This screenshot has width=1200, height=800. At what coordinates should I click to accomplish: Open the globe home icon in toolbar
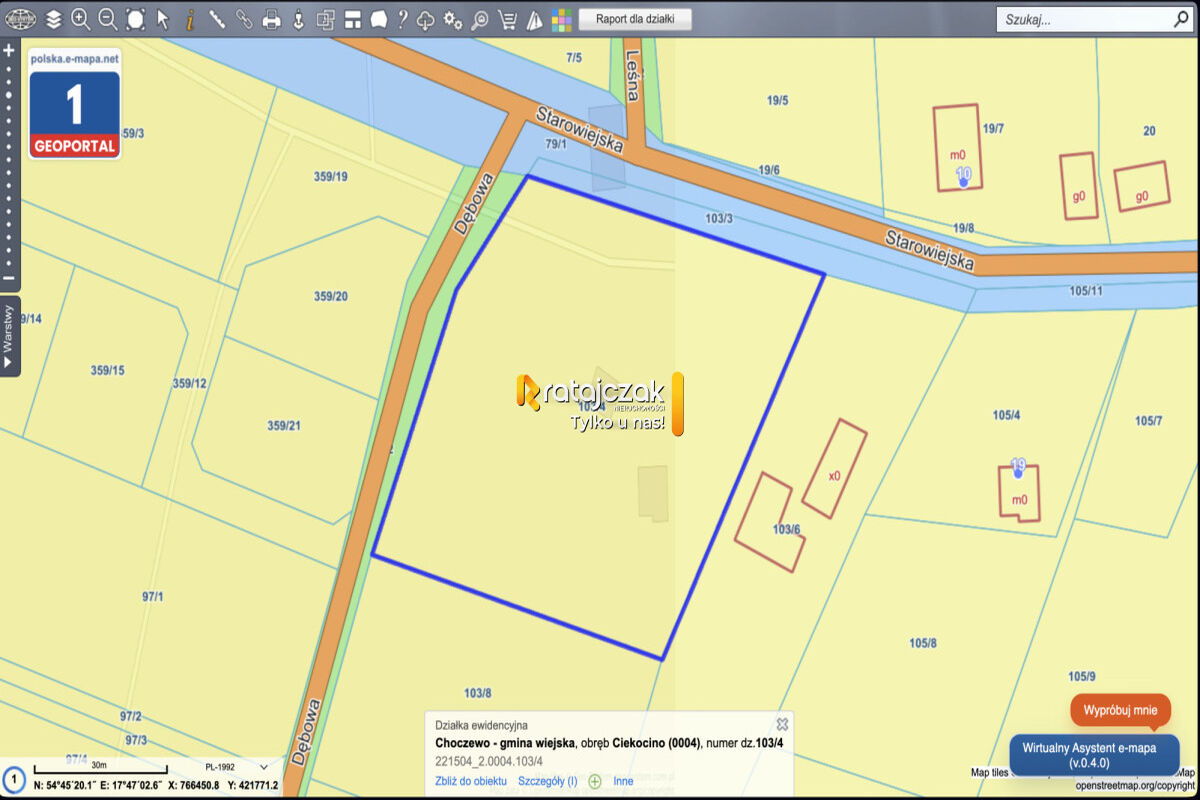tap(20, 19)
